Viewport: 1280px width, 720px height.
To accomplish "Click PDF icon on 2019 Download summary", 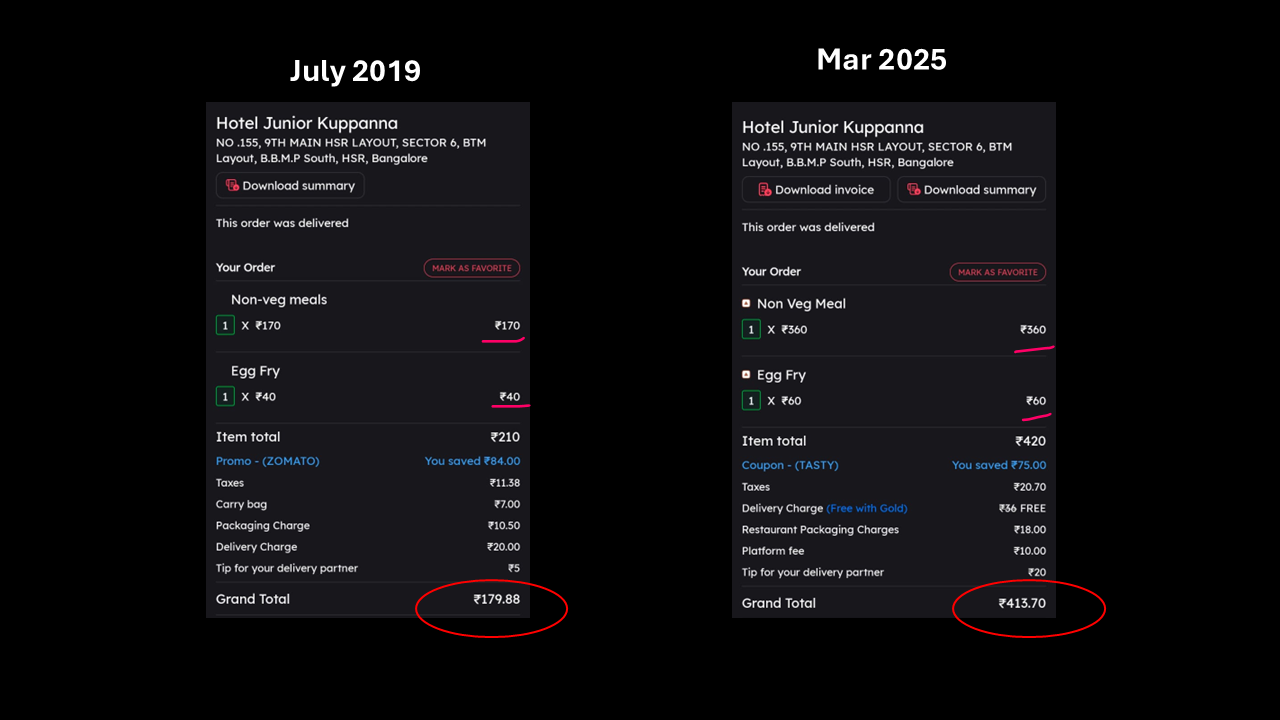I will pyautogui.click(x=232, y=185).
